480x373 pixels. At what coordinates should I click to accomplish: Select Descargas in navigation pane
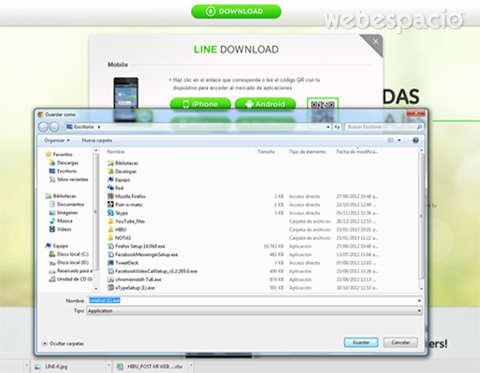tap(64, 163)
